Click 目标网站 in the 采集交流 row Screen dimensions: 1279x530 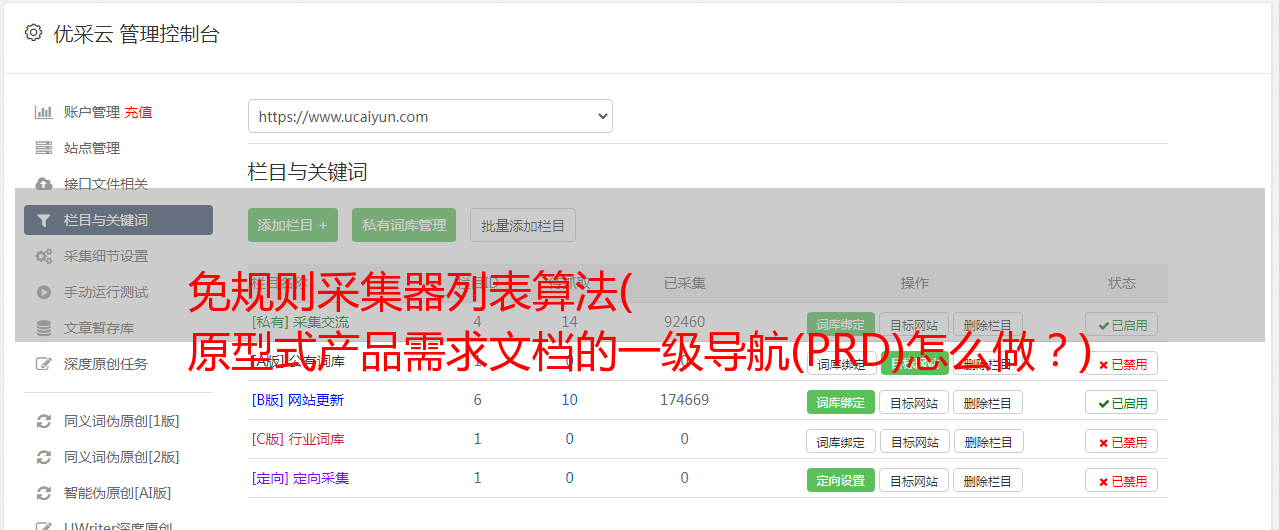click(x=915, y=325)
